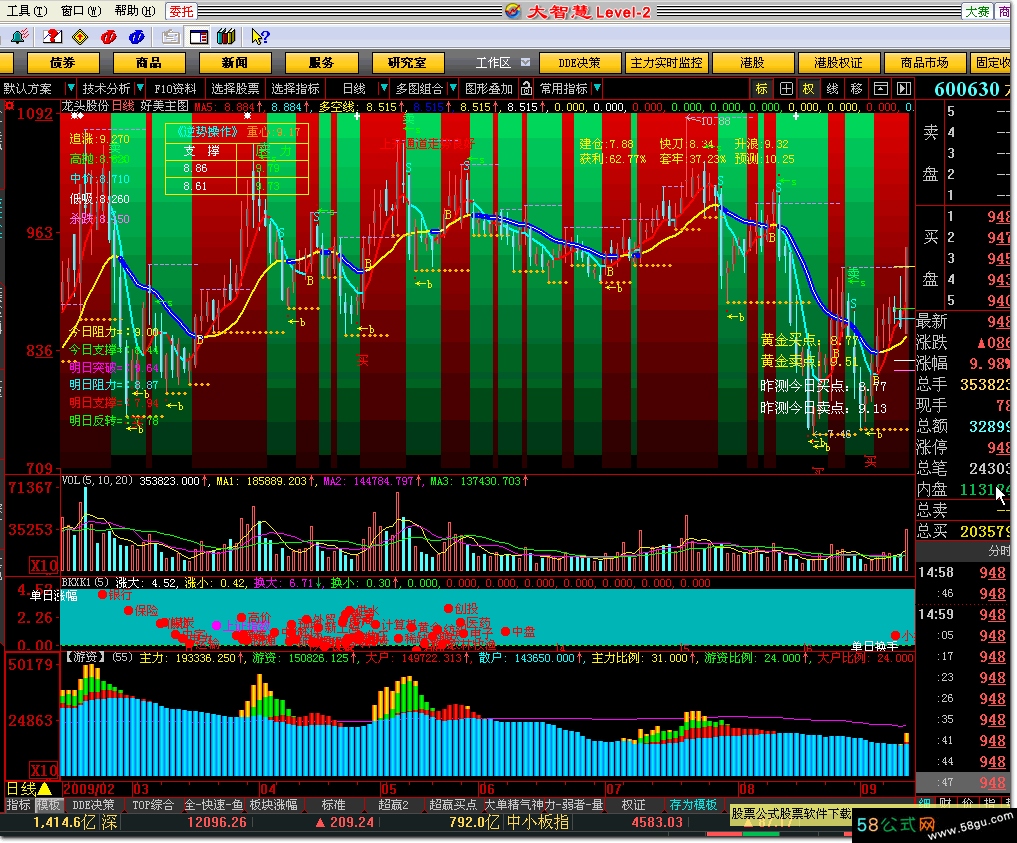Click the 创投 sector dot in BKXK panel
The width and height of the screenshot is (1017, 843).
[448, 608]
